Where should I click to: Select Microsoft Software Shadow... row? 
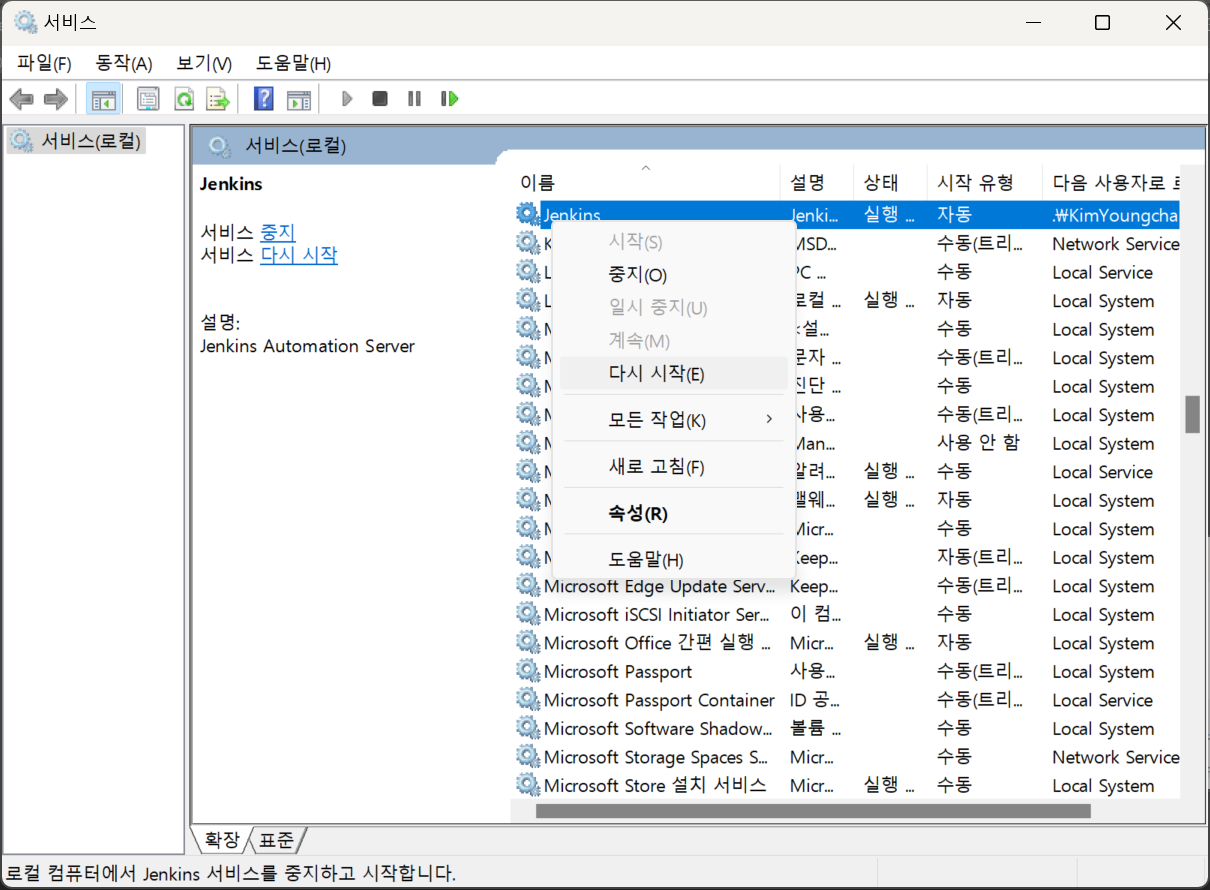(846, 728)
